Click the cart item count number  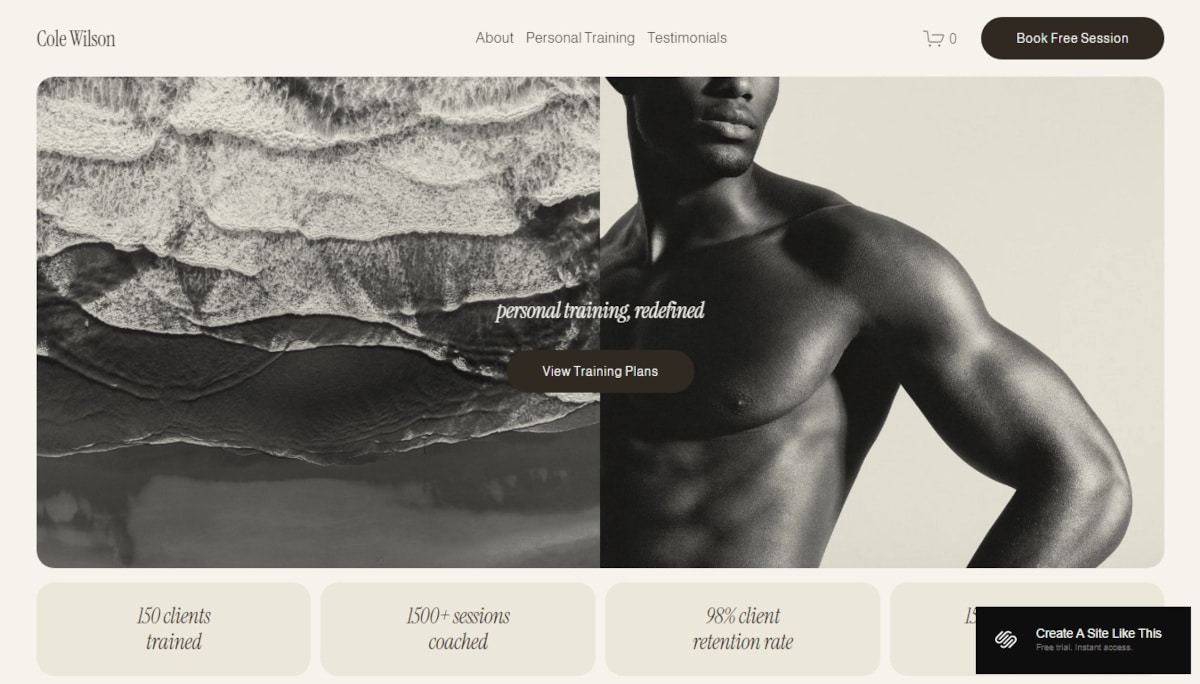click(x=953, y=39)
